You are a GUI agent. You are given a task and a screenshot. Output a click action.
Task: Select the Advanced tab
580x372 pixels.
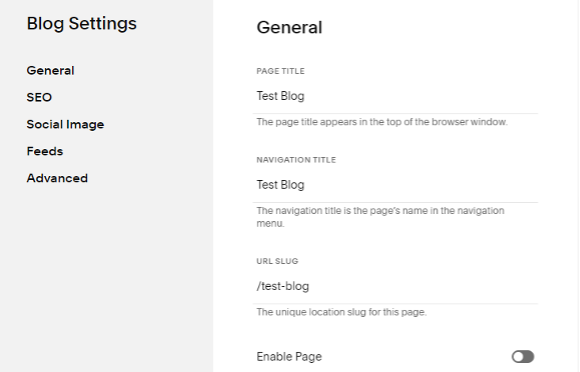pos(57,178)
